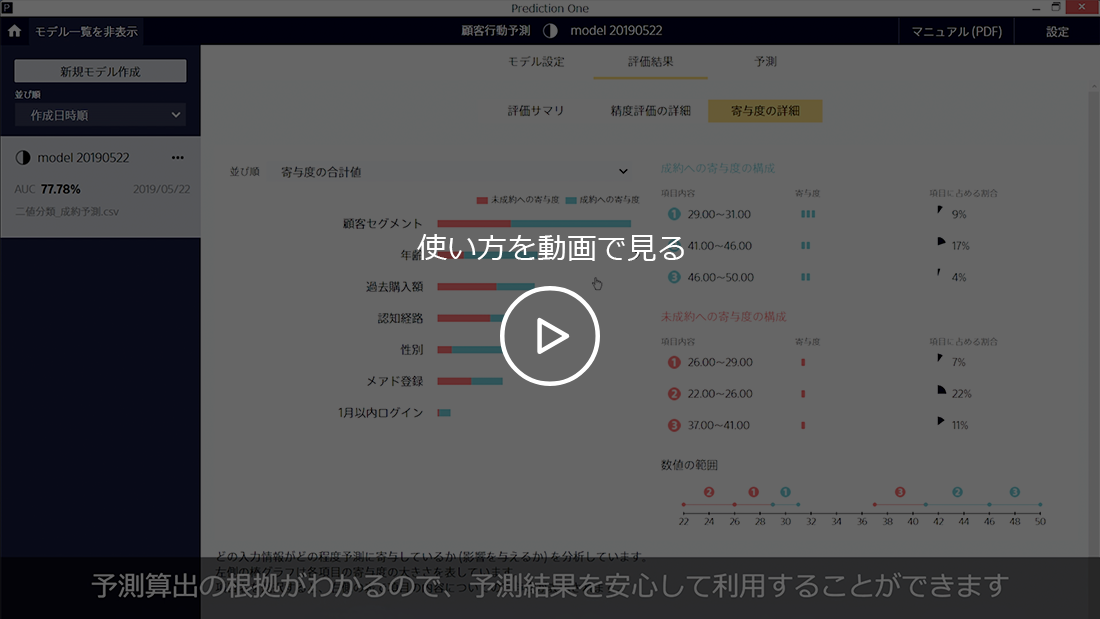Viewport: 1100px width, 619px height.
Task: Open the three-dot menu for model 20190522
Action: [177, 158]
